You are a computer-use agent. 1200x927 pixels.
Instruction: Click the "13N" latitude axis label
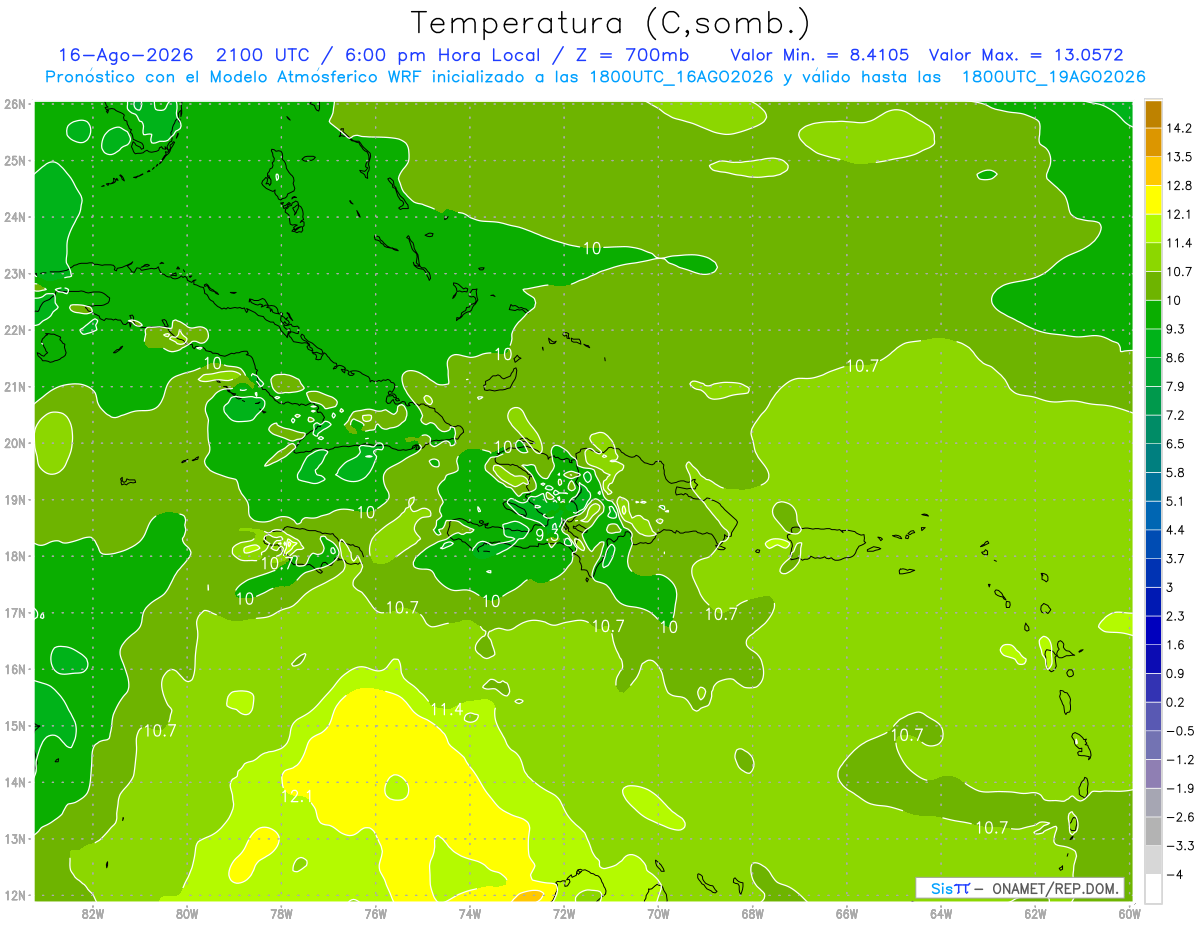point(15,839)
